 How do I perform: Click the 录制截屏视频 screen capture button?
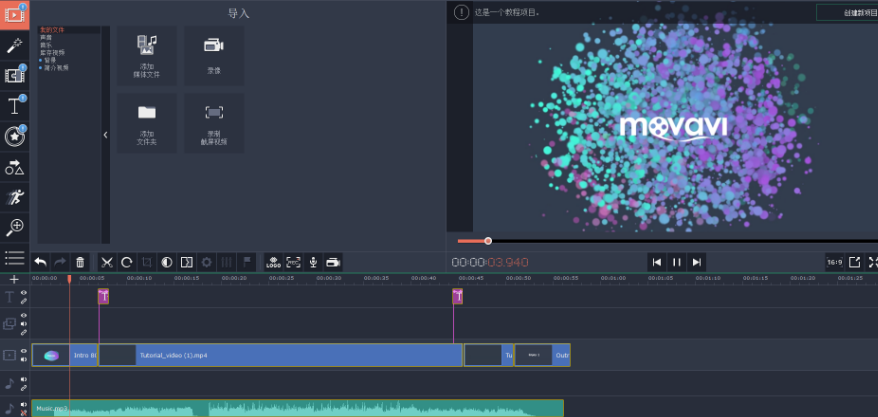[214, 123]
